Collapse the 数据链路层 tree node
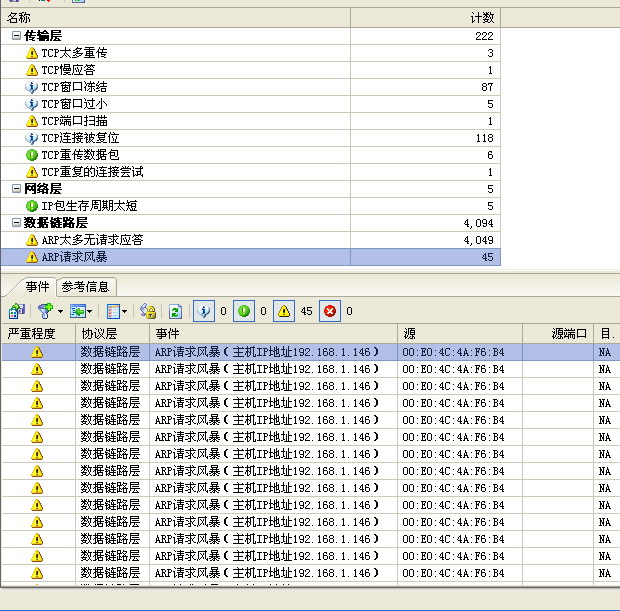Image resolution: width=620 pixels, height=611 pixels. (16, 223)
